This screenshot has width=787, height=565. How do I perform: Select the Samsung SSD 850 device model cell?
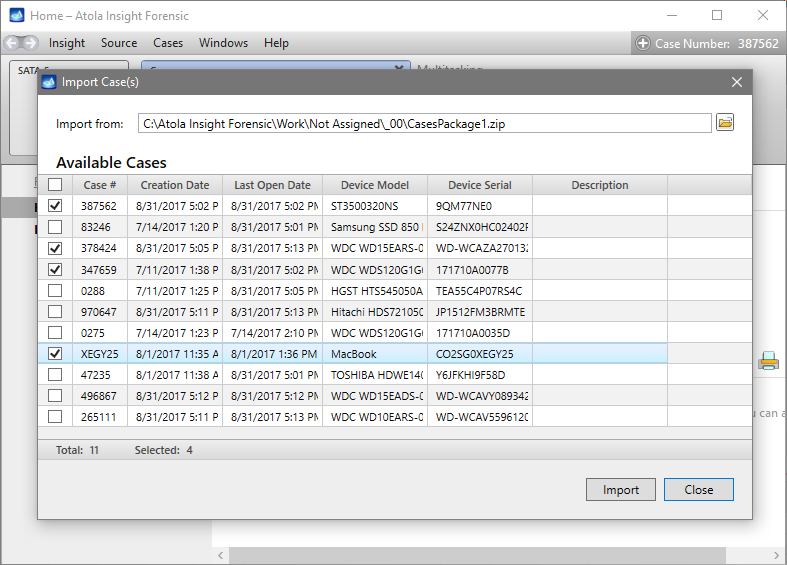click(x=375, y=227)
